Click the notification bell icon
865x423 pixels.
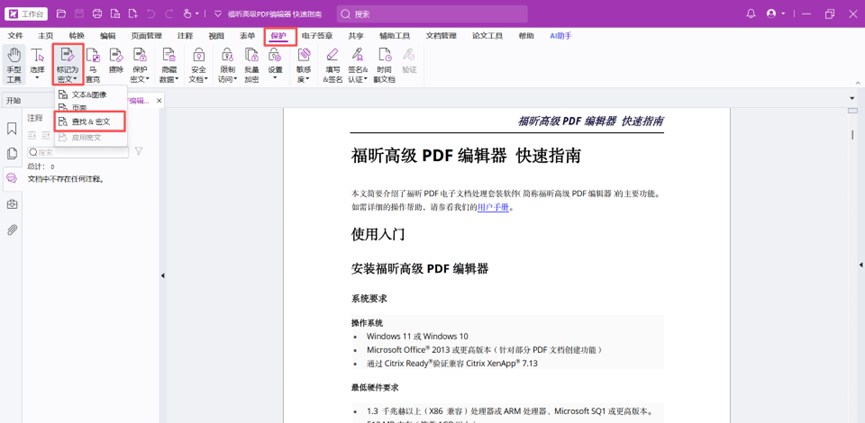(751, 14)
